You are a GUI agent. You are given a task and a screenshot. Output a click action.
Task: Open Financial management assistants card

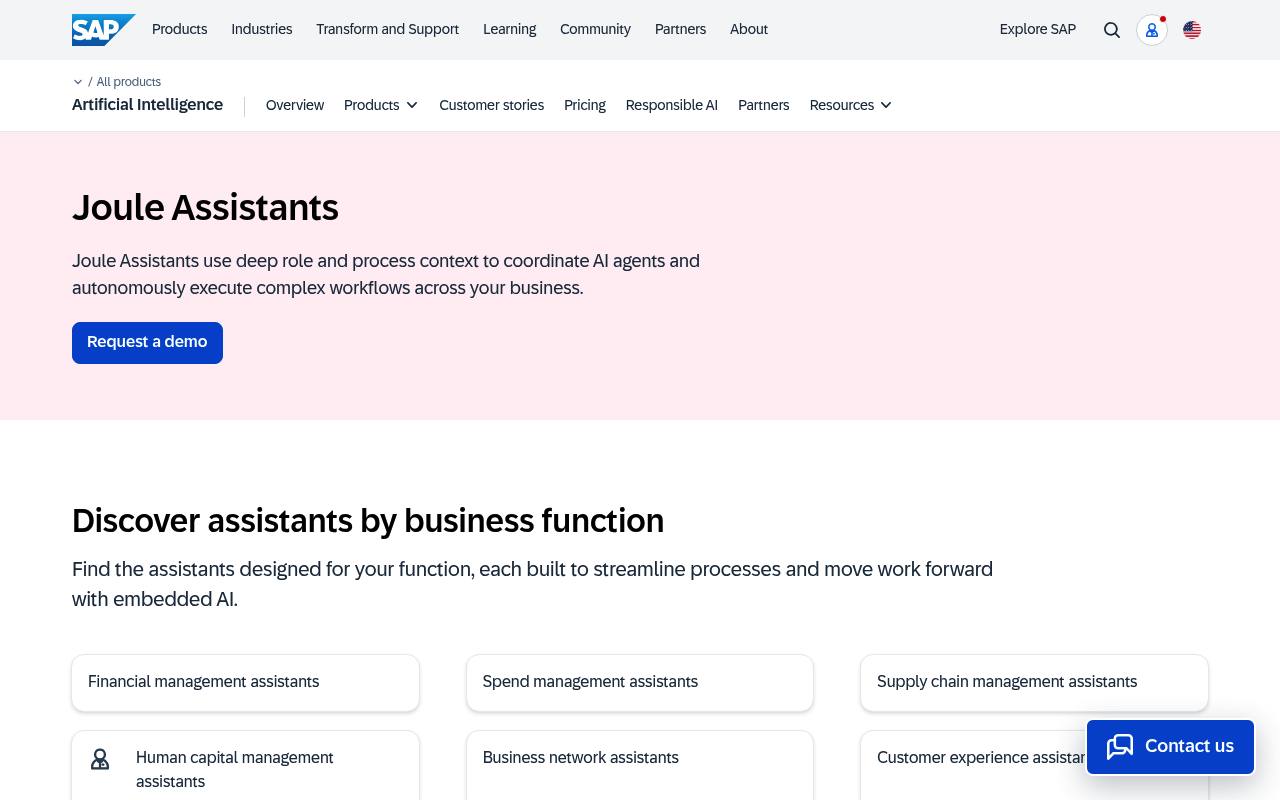coord(246,683)
